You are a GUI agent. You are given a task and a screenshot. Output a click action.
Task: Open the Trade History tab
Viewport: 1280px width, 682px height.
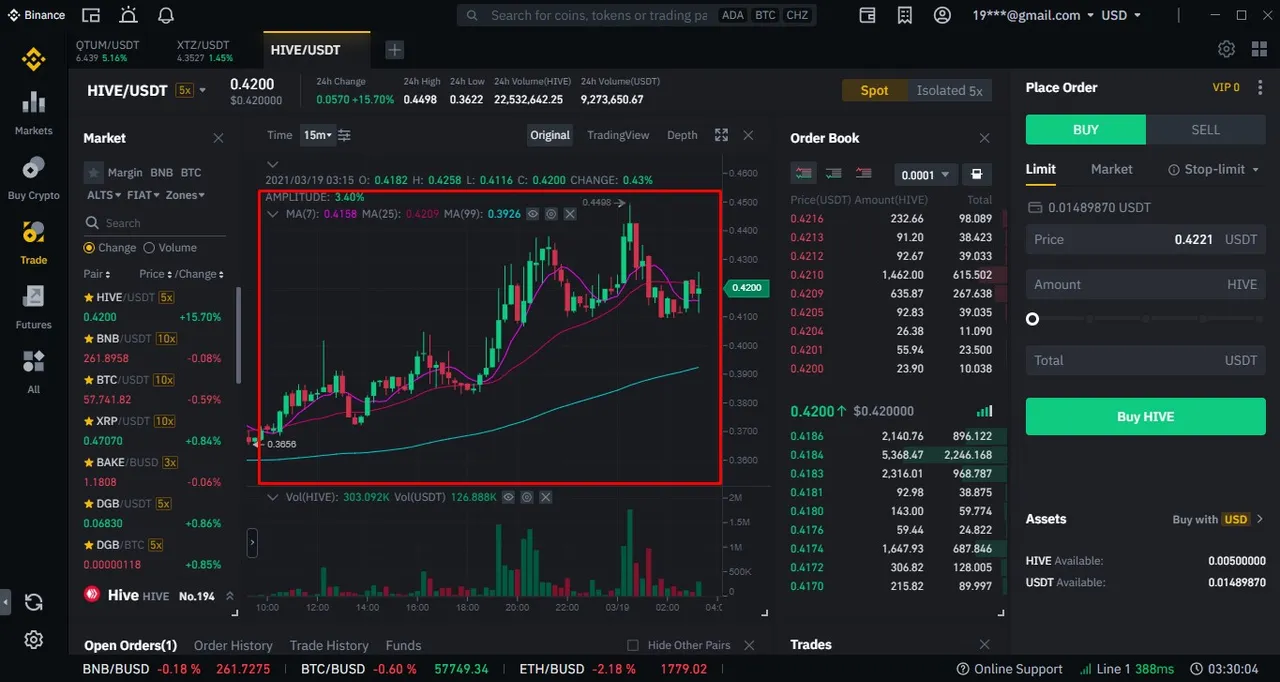329,645
